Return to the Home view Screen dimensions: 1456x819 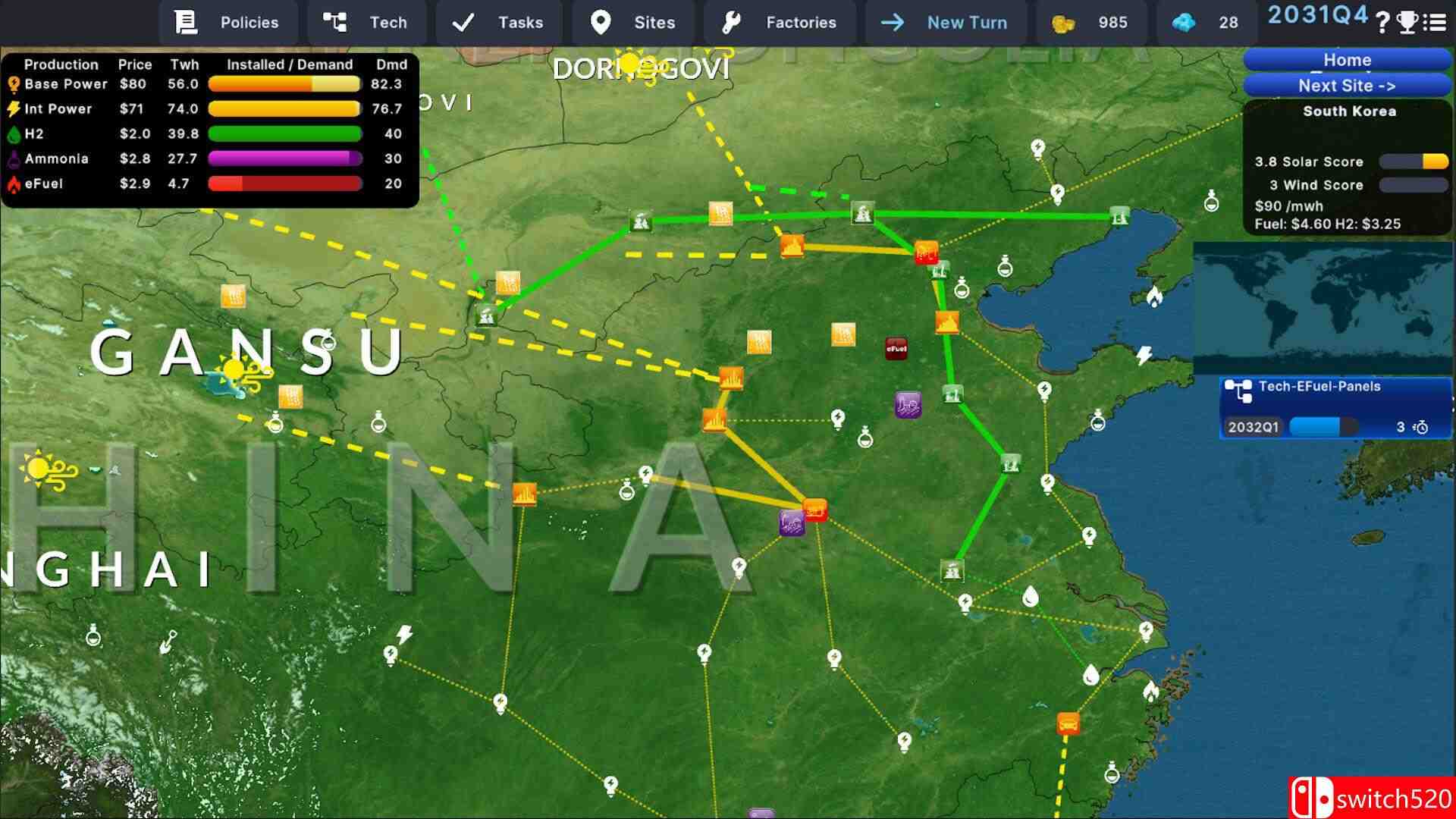tap(1346, 60)
